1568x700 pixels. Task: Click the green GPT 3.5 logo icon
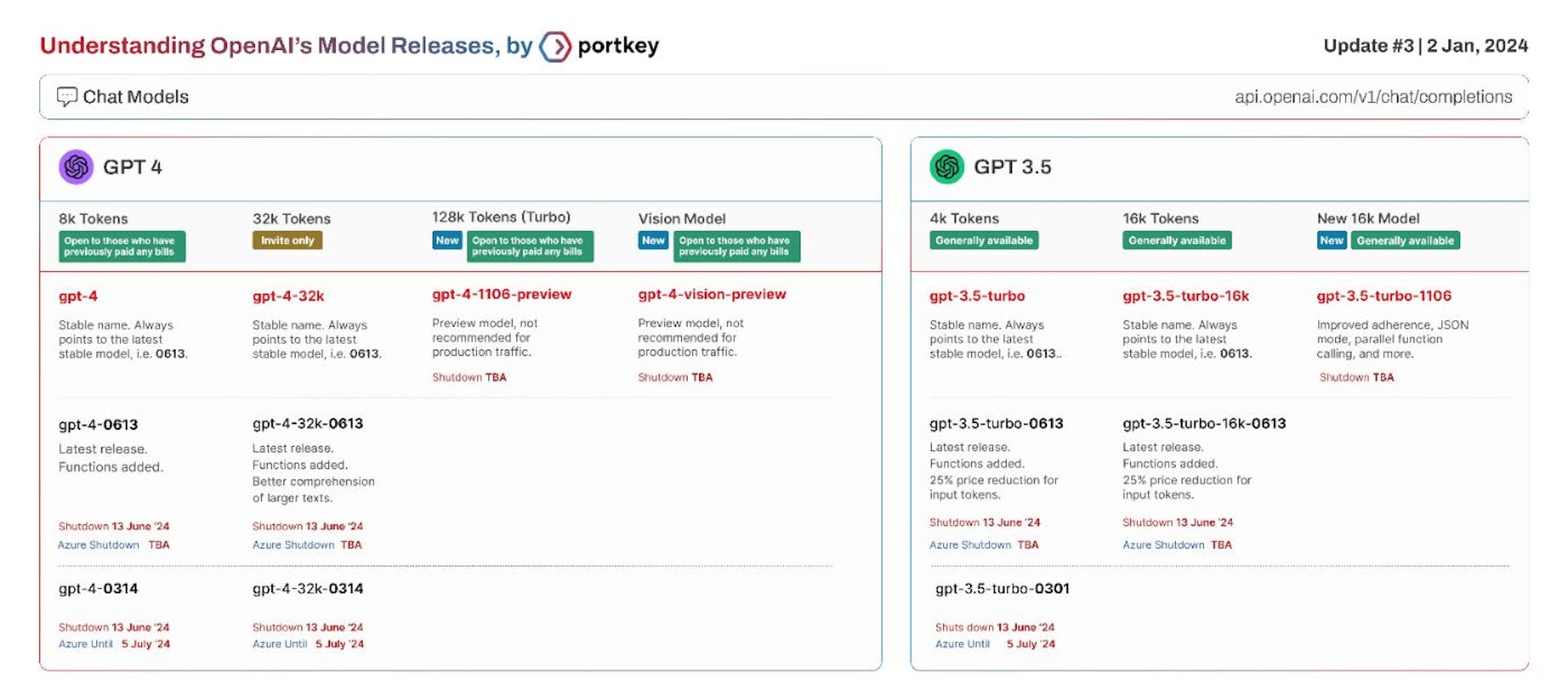click(x=947, y=167)
